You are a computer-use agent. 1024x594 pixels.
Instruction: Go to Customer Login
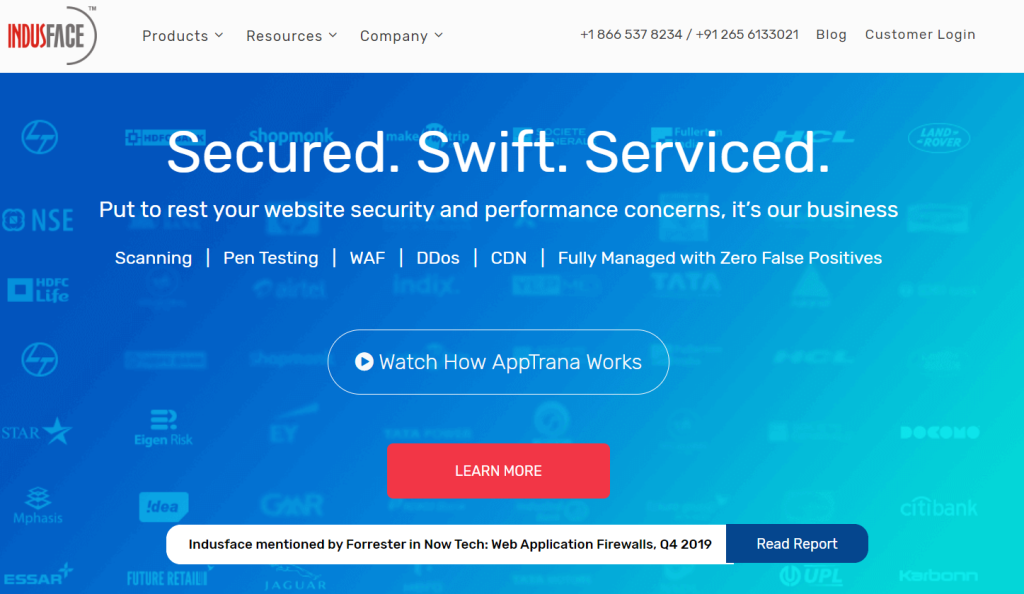pos(920,35)
